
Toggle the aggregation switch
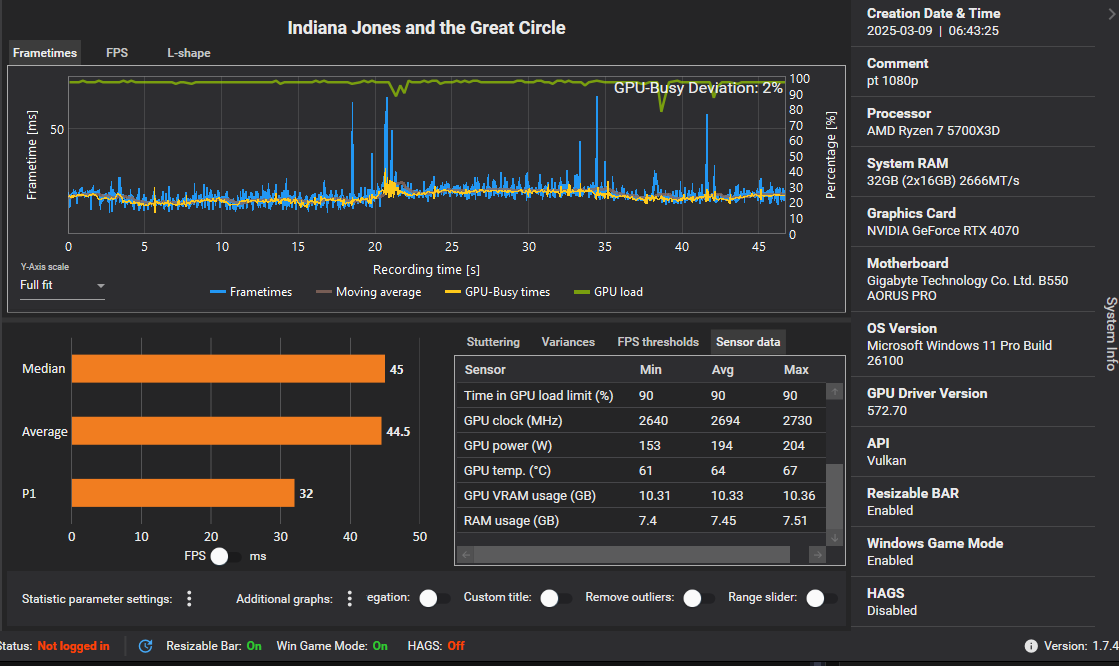pyautogui.click(x=434, y=598)
